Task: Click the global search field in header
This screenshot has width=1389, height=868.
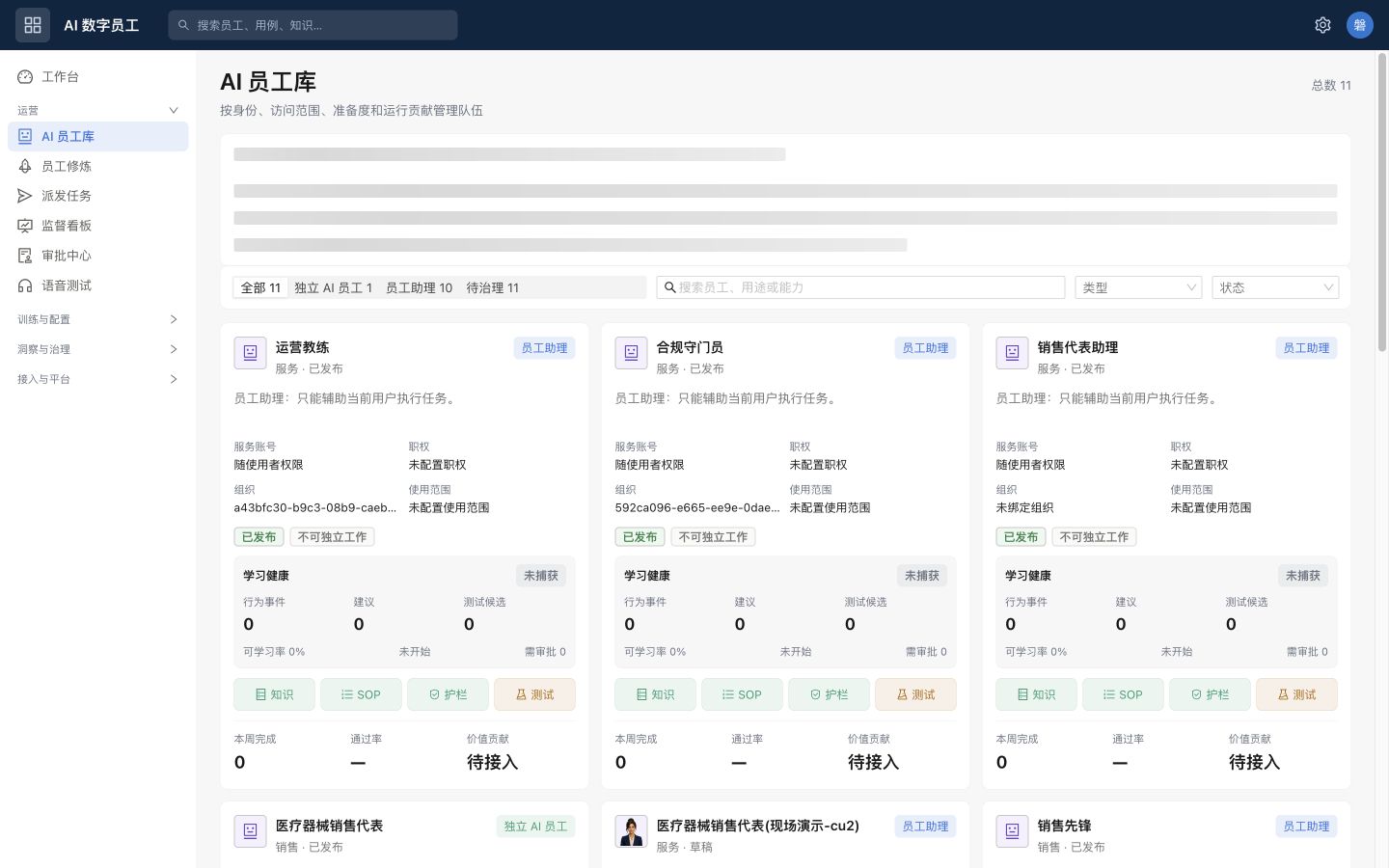Action: click(313, 25)
